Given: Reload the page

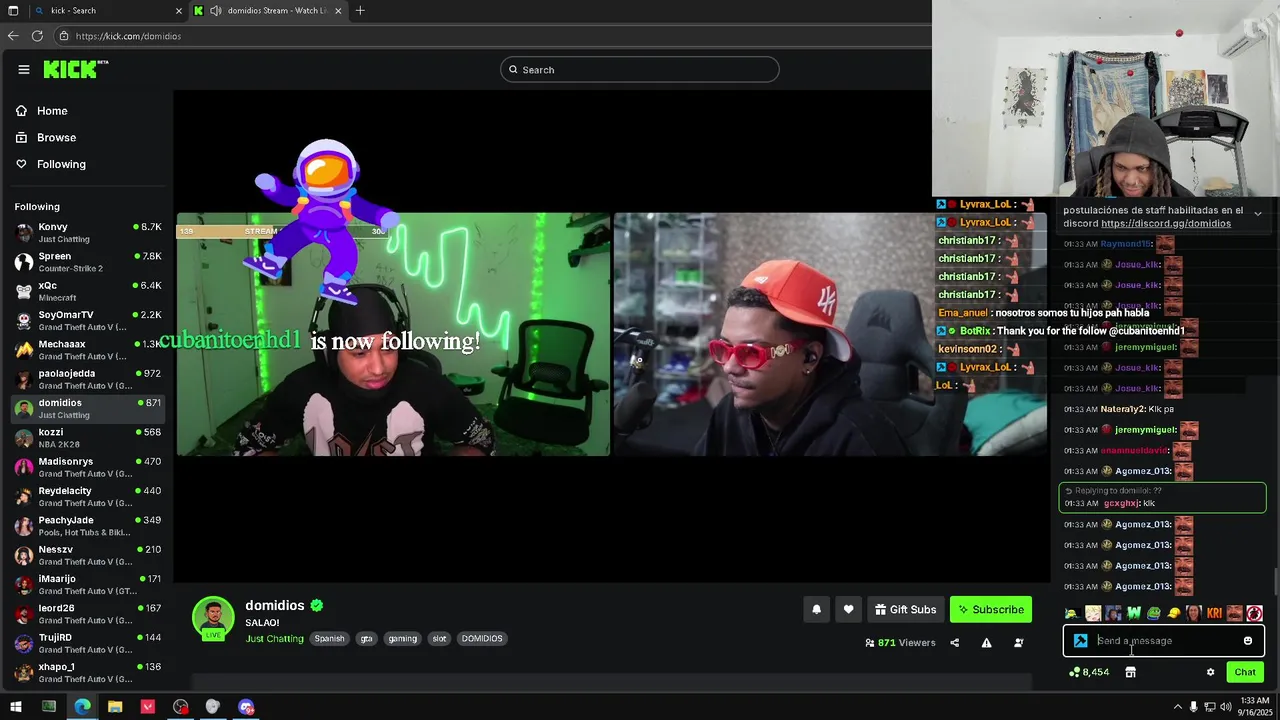Looking at the screenshot, I should (37, 36).
